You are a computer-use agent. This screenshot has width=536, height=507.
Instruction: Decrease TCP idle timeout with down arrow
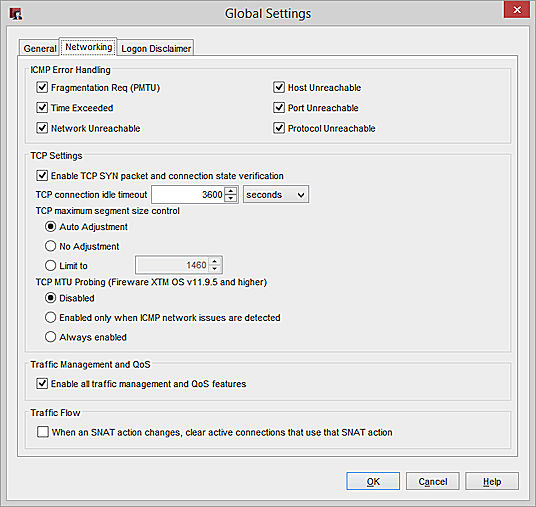[x=231, y=199]
